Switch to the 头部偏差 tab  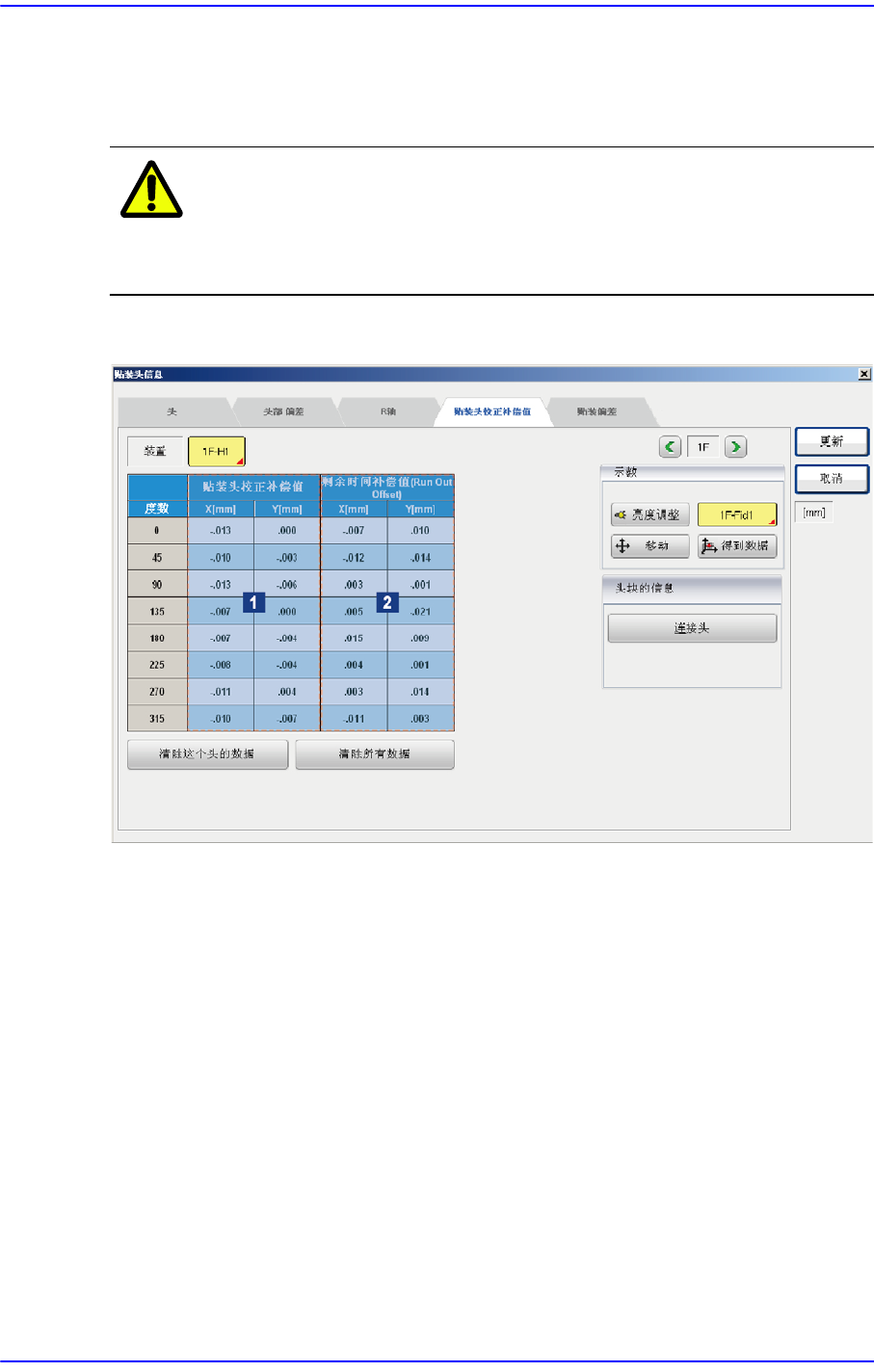[283, 411]
